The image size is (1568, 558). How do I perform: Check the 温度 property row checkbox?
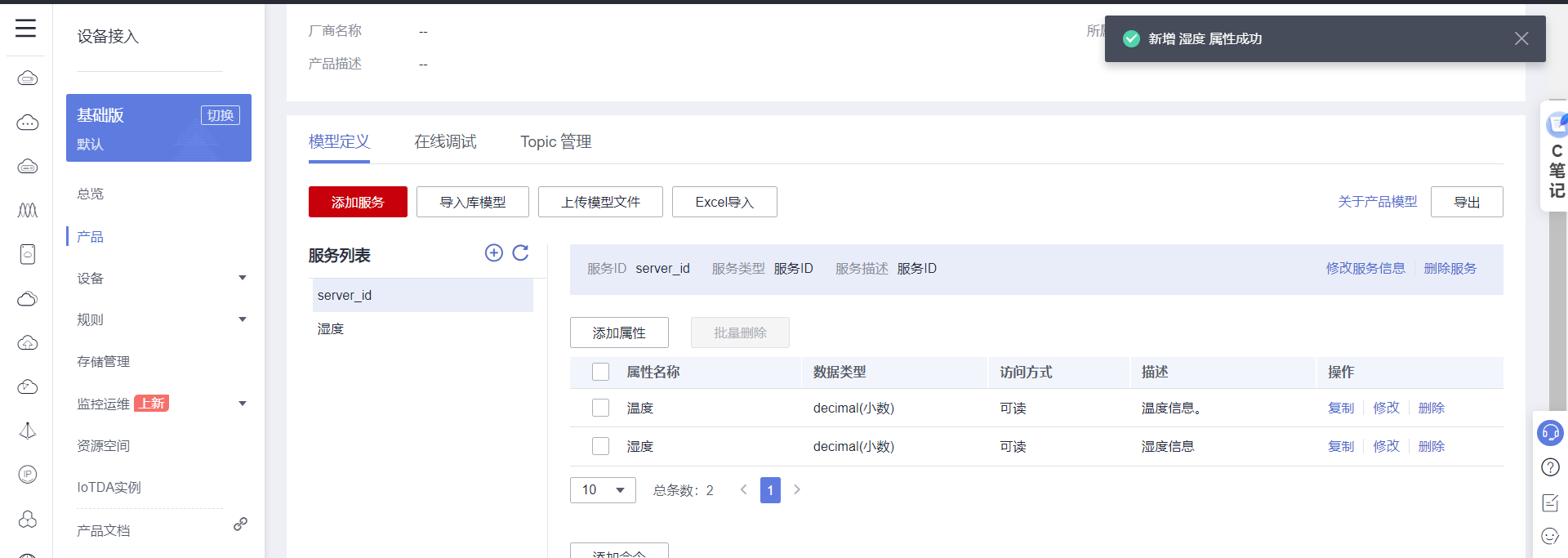coord(601,408)
